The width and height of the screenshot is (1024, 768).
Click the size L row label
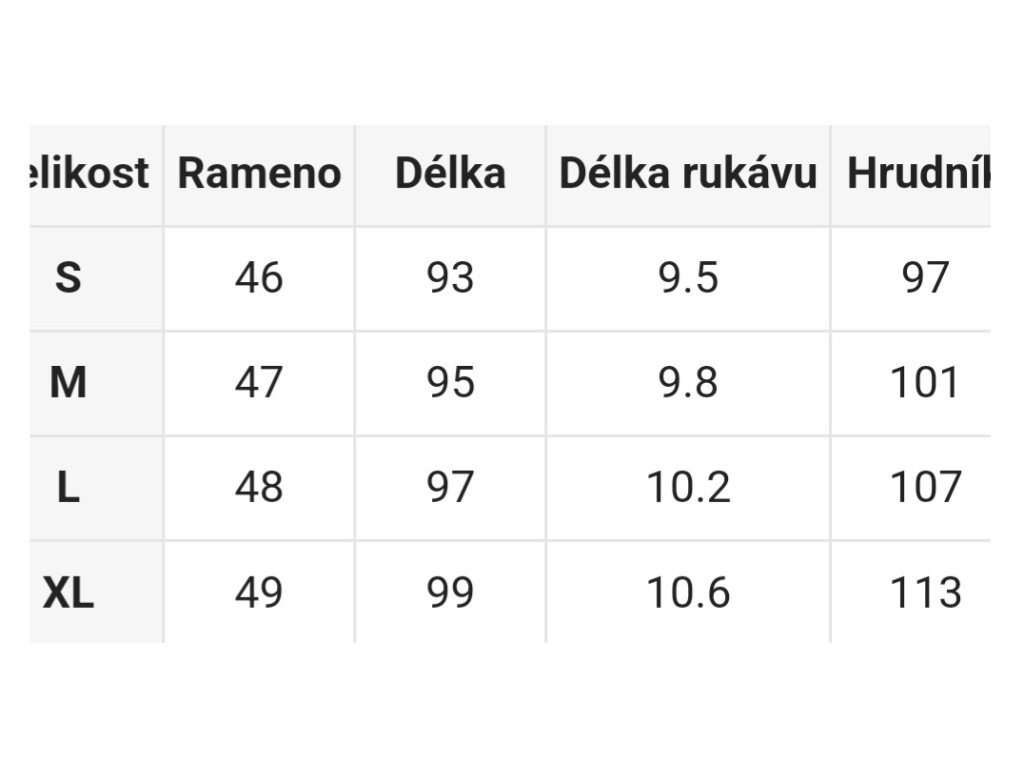coord(69,487)
